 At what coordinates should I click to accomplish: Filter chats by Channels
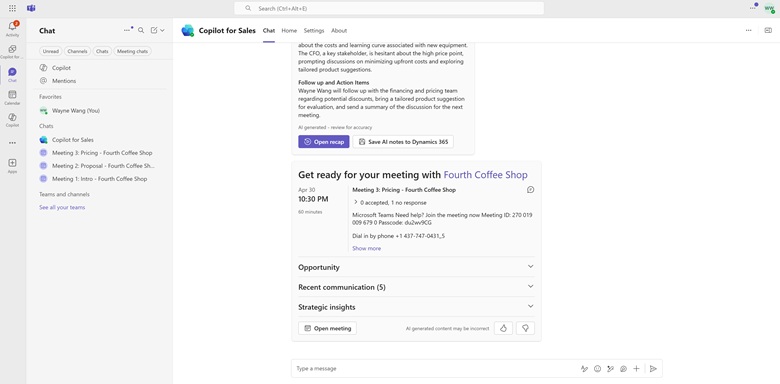pyautogui.click(x=78, y=51)
